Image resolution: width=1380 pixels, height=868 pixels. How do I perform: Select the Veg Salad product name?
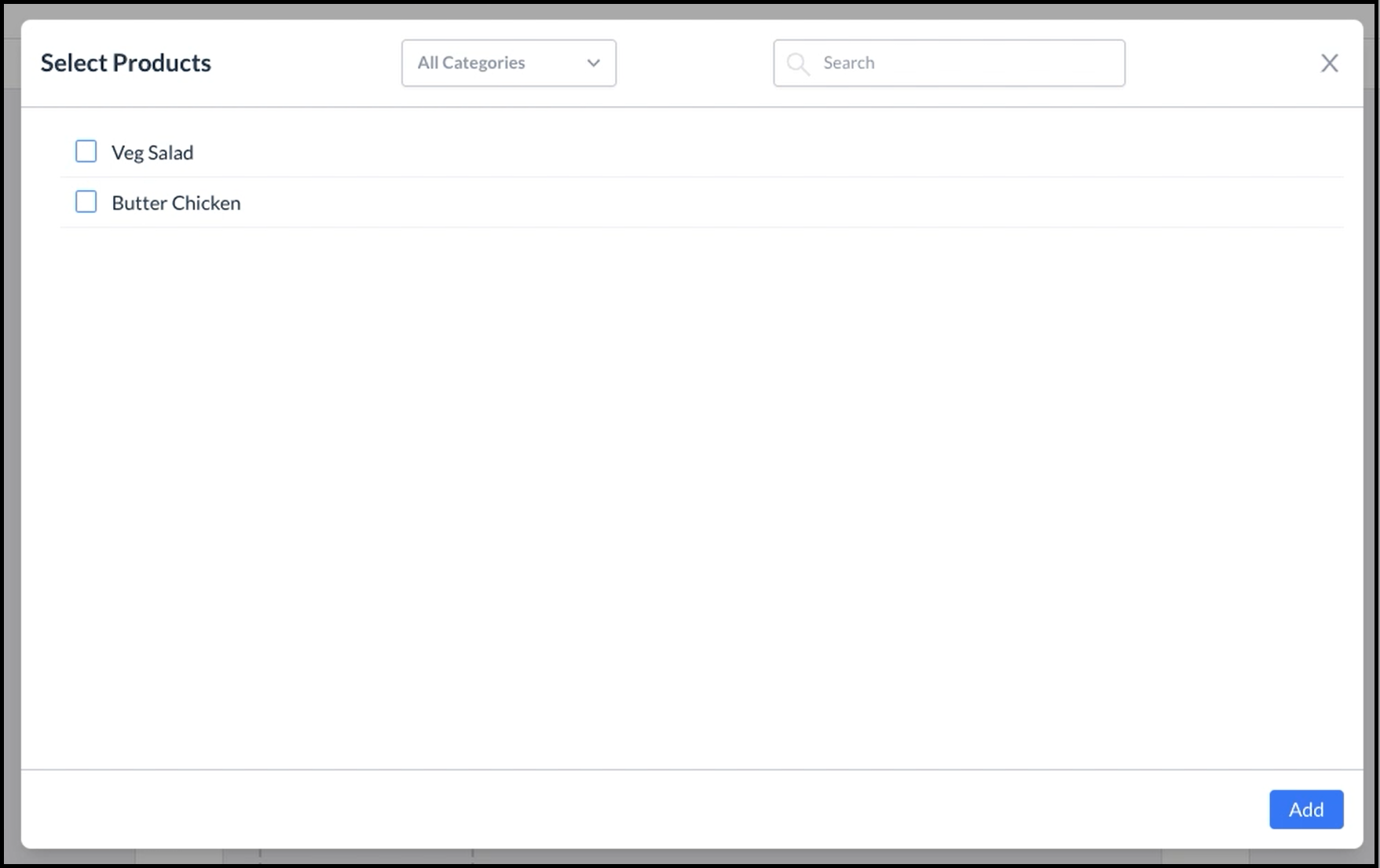coord(152,152)
